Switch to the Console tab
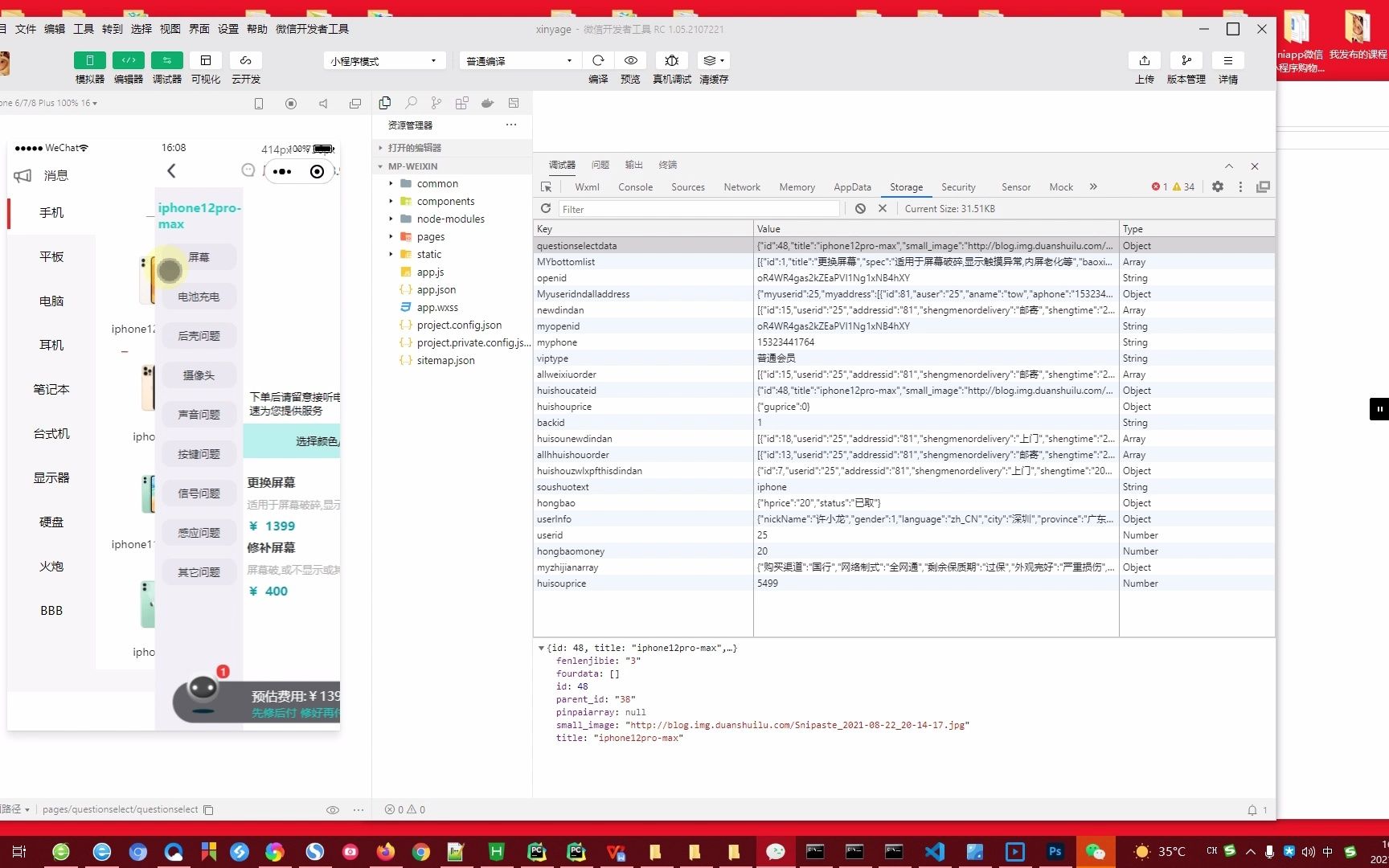Viewport: 1389px width, 868px height. (x=635, y=187)
